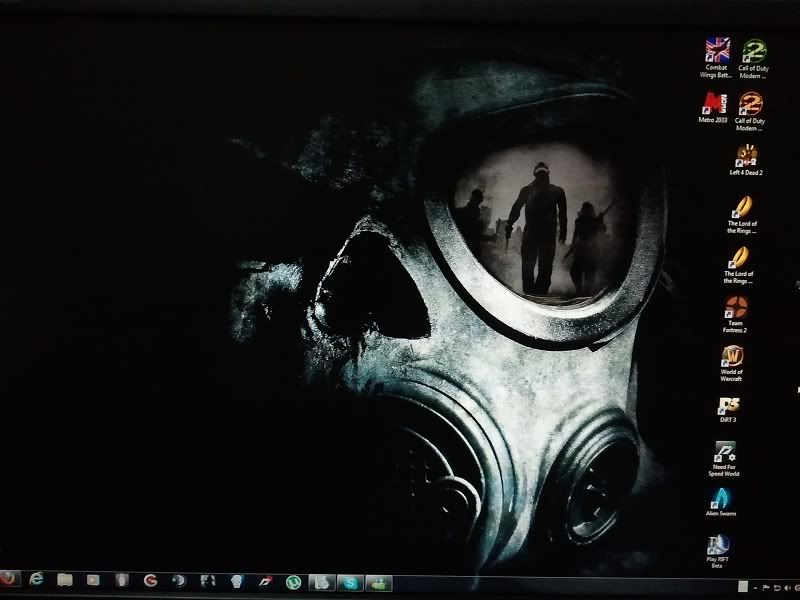Open Windows Media Player taskbar icon

tap(93, 580)
